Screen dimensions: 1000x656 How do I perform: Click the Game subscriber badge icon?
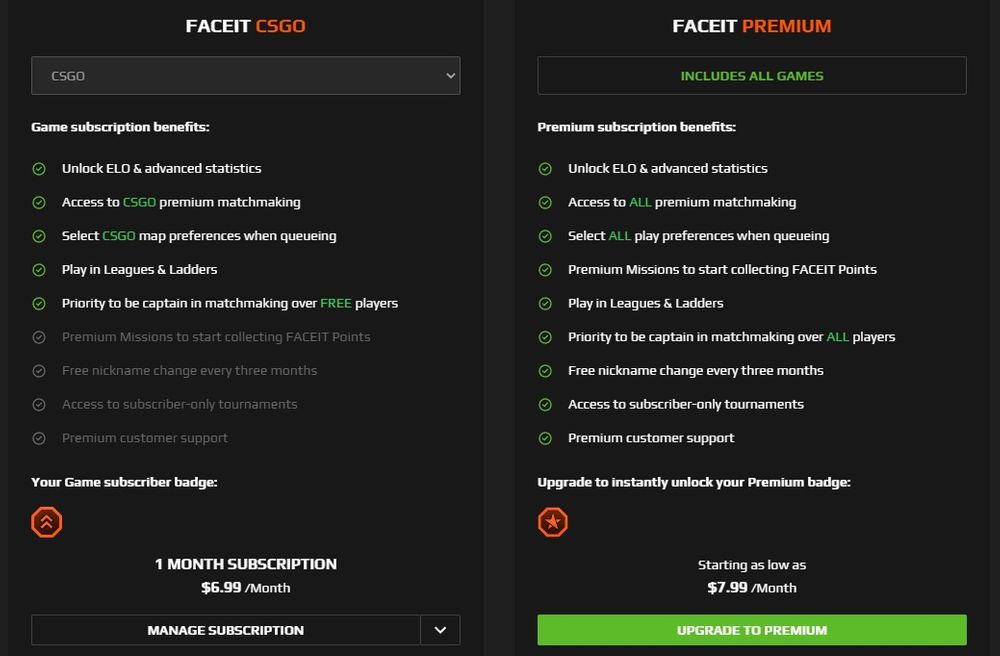(46, 522)
